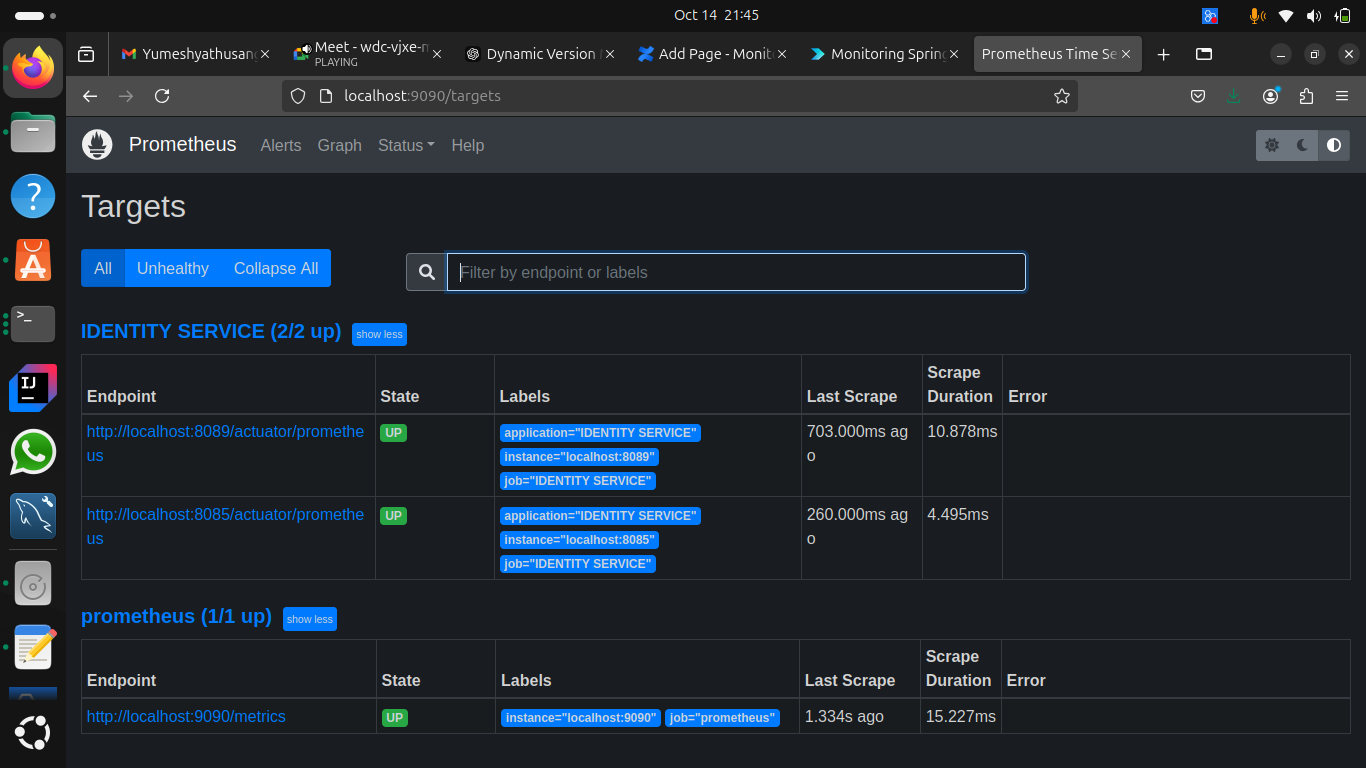Image resolution: width=1366 pixels, height=768 pixels.
Task: Click the address bar showing localhost:9090/targets
Action: 680,96
